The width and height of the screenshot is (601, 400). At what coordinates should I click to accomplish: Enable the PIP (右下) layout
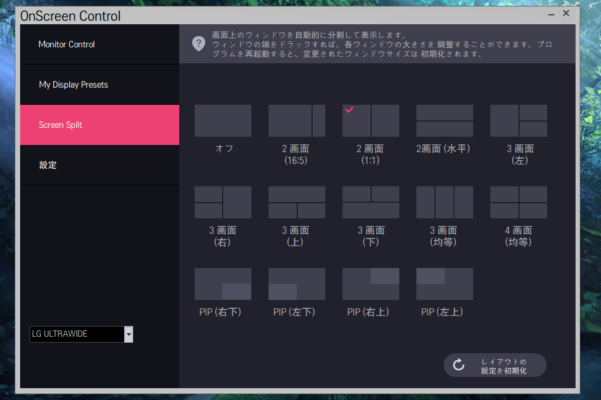(x=223, y=283)
